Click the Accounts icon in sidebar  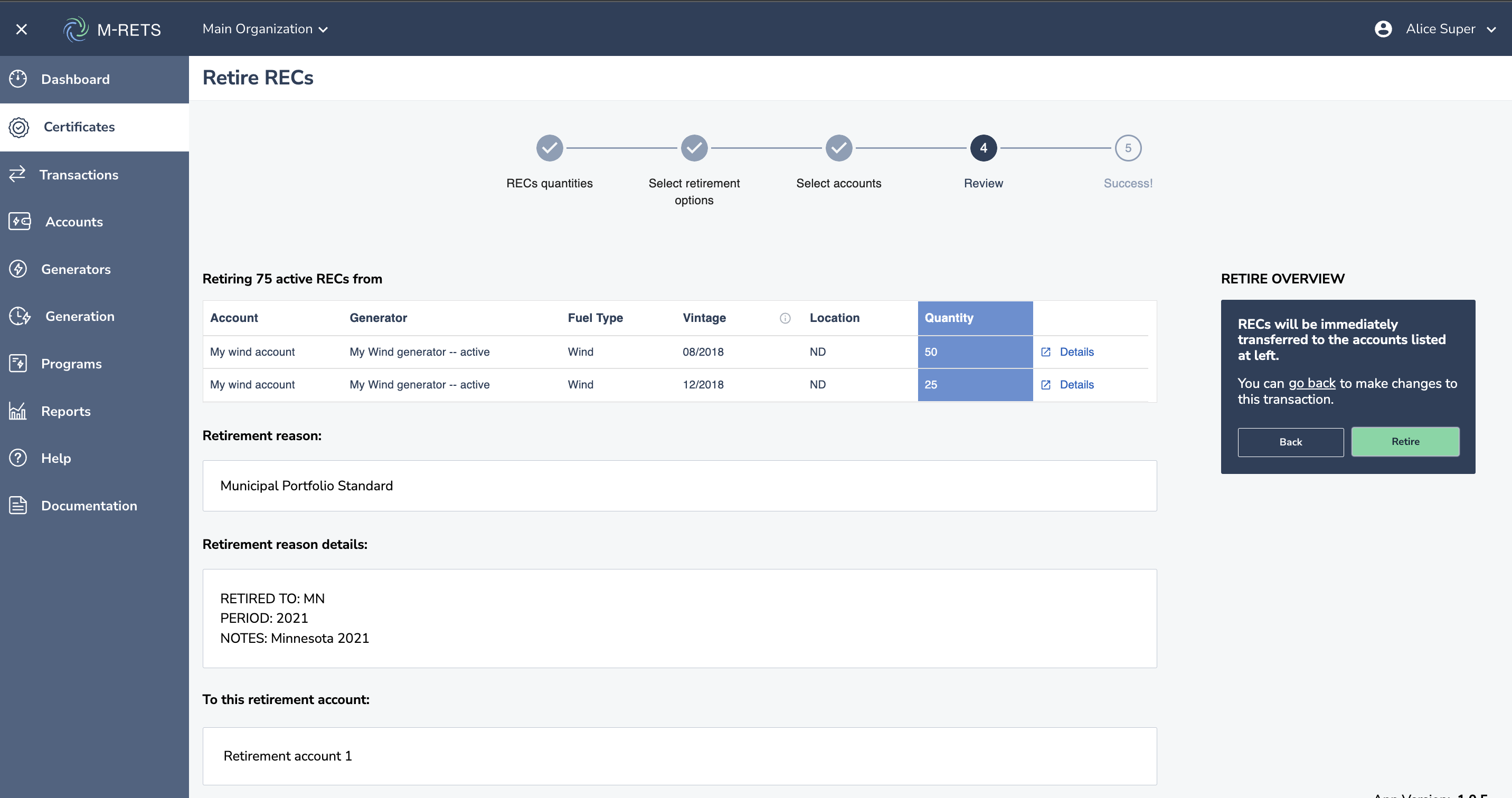[x=20, y=221]
